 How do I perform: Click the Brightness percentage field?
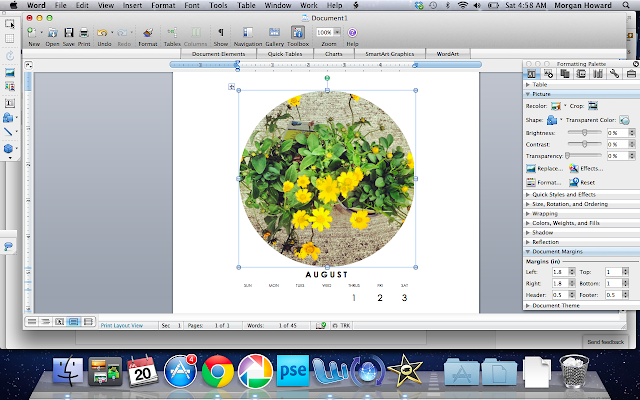point(618,133)
